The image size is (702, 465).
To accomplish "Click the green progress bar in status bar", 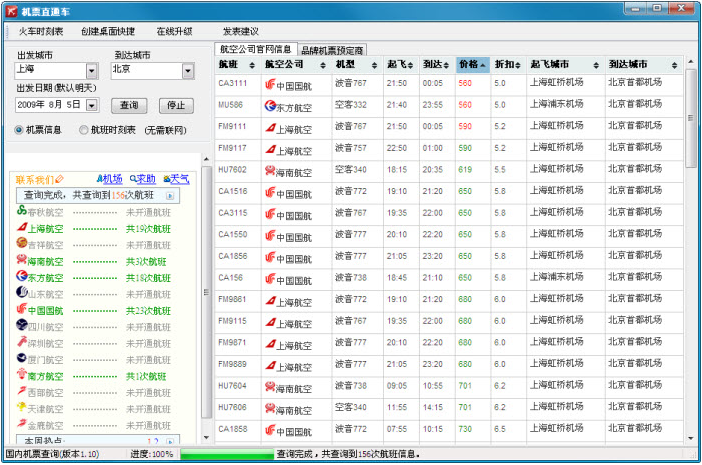I will tap(225, 455).
